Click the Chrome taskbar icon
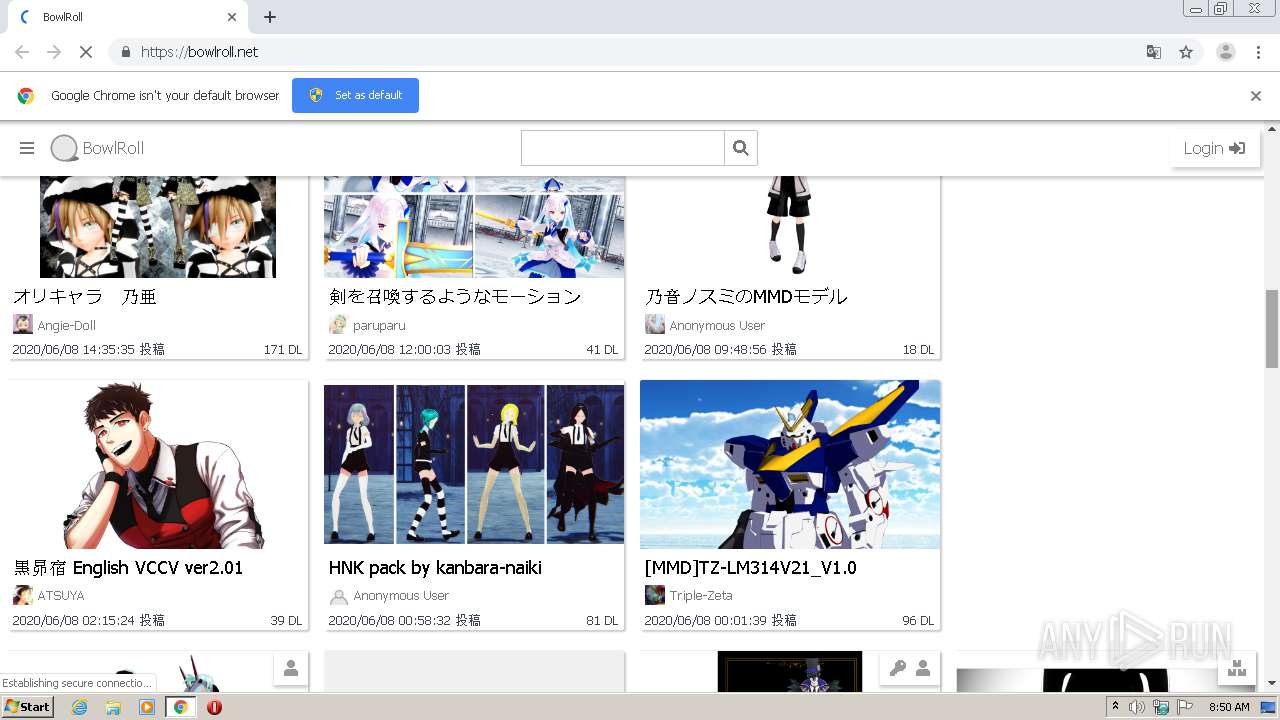The width and height of the screenshot is (1280, 720). tap(181, 707)
